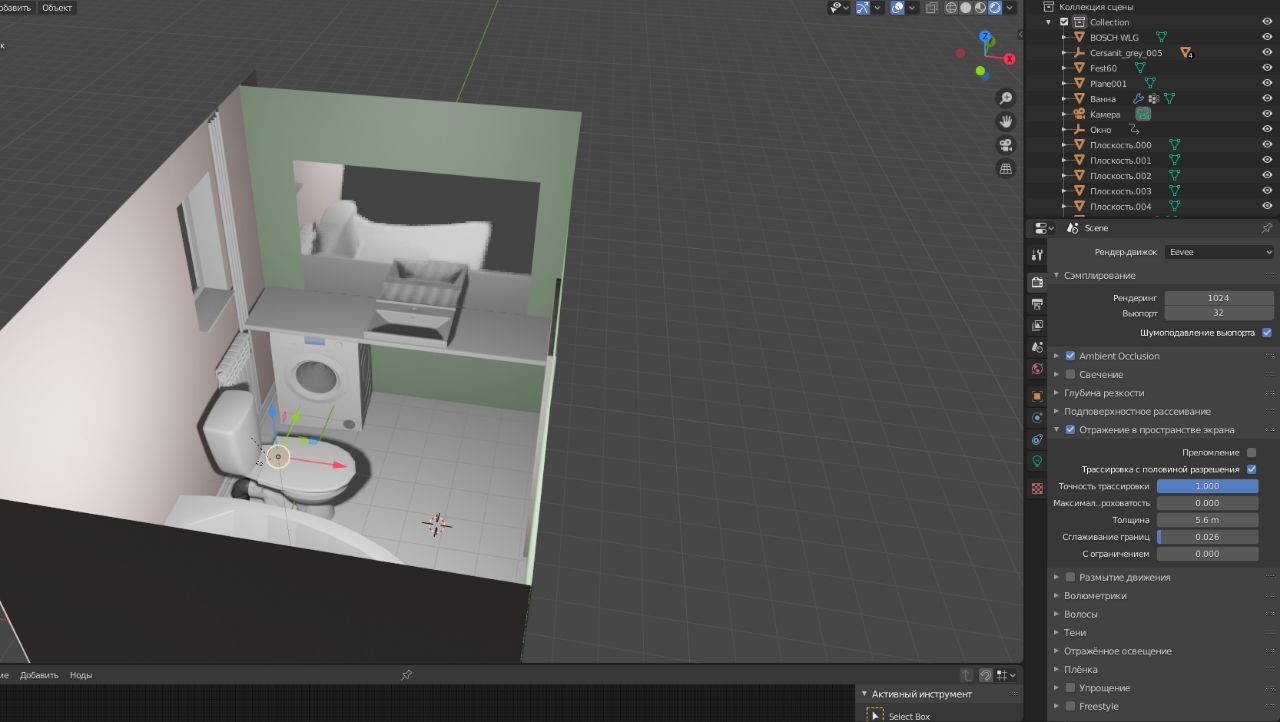The image size is (1280, 722).
Task: Click the zoom magnifier viewport button
Action: pyautogui.click(x=1006, y=98)
